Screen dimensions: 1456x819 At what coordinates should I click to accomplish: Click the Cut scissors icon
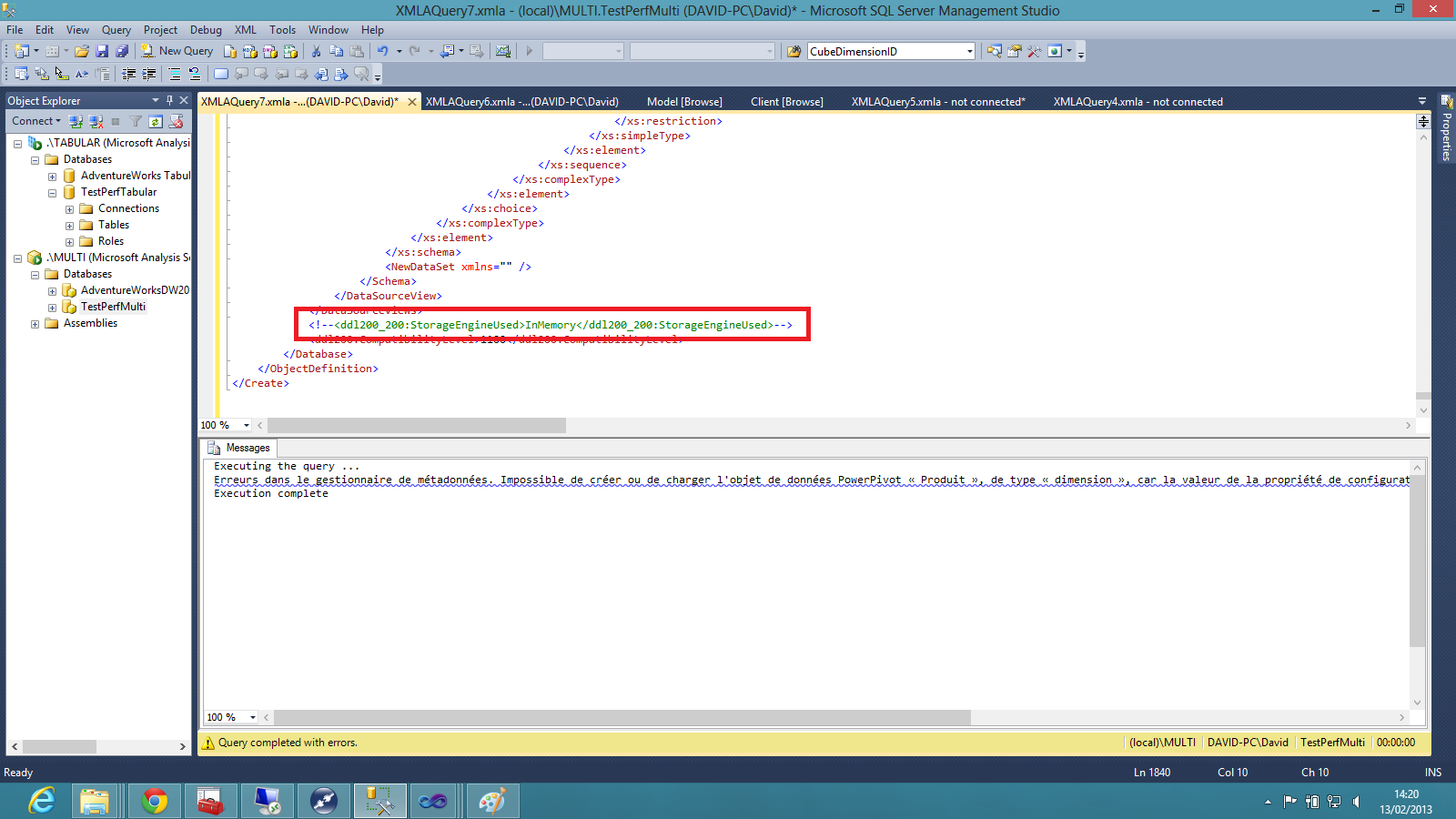(x=316, y=51)
